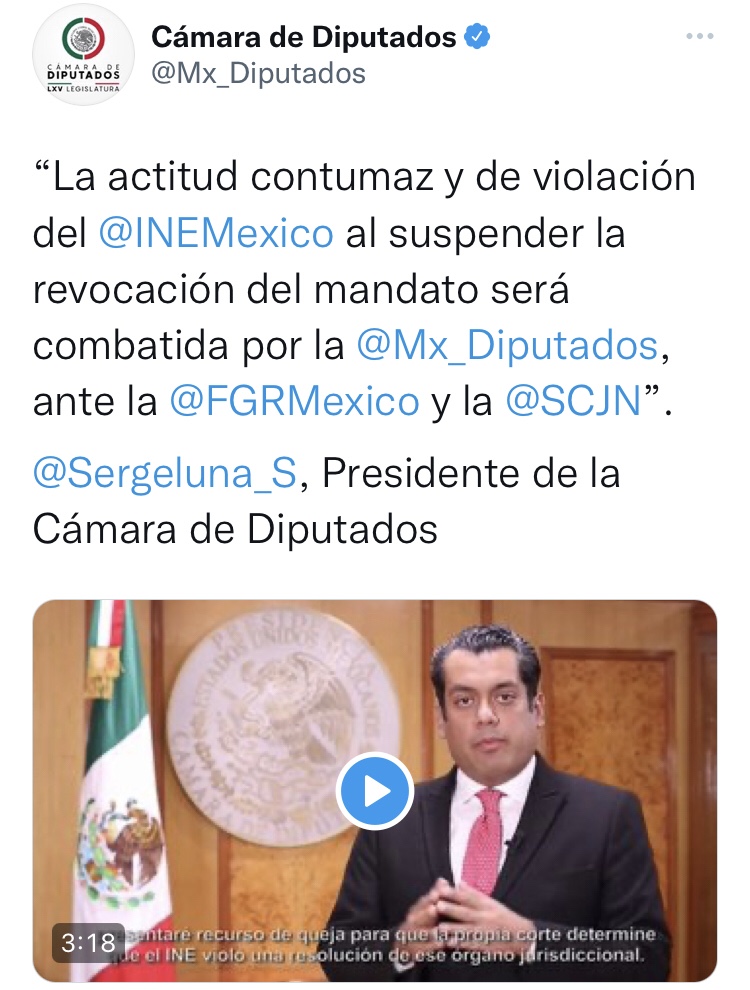
Task: Open the @Mx_Diputados mention in tweet text
Action: click(508, 345)
